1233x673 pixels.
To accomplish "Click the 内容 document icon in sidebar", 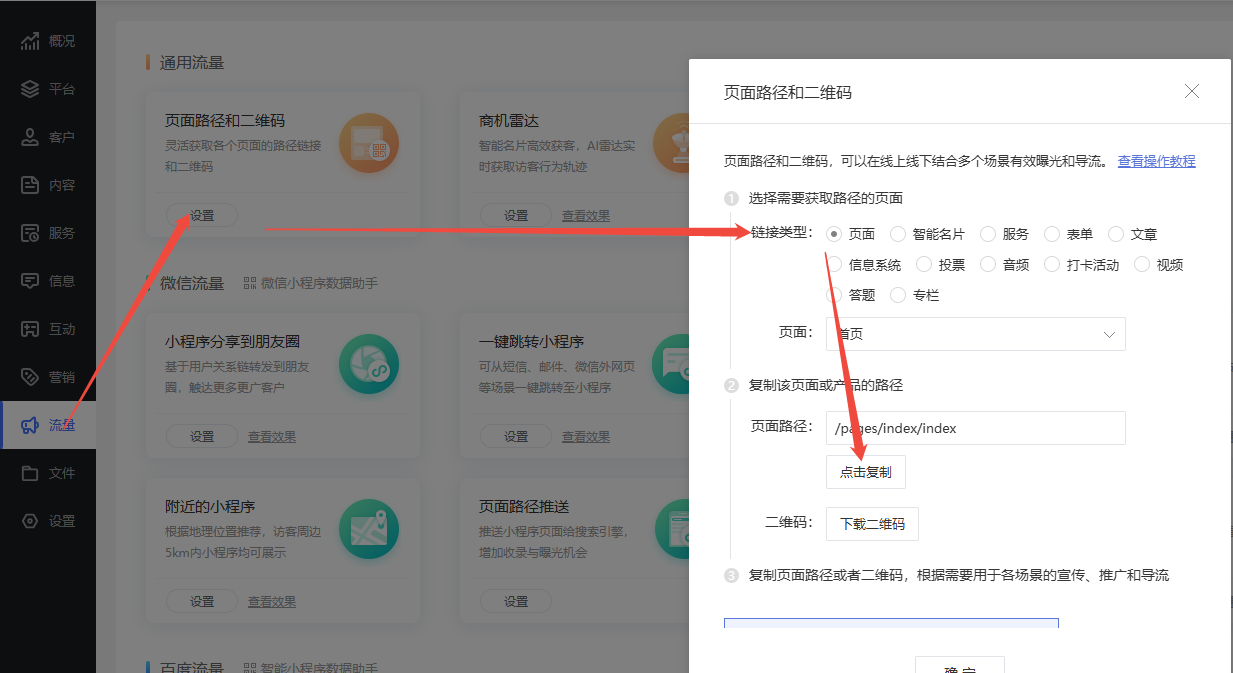I will click(x=30, y=185).
